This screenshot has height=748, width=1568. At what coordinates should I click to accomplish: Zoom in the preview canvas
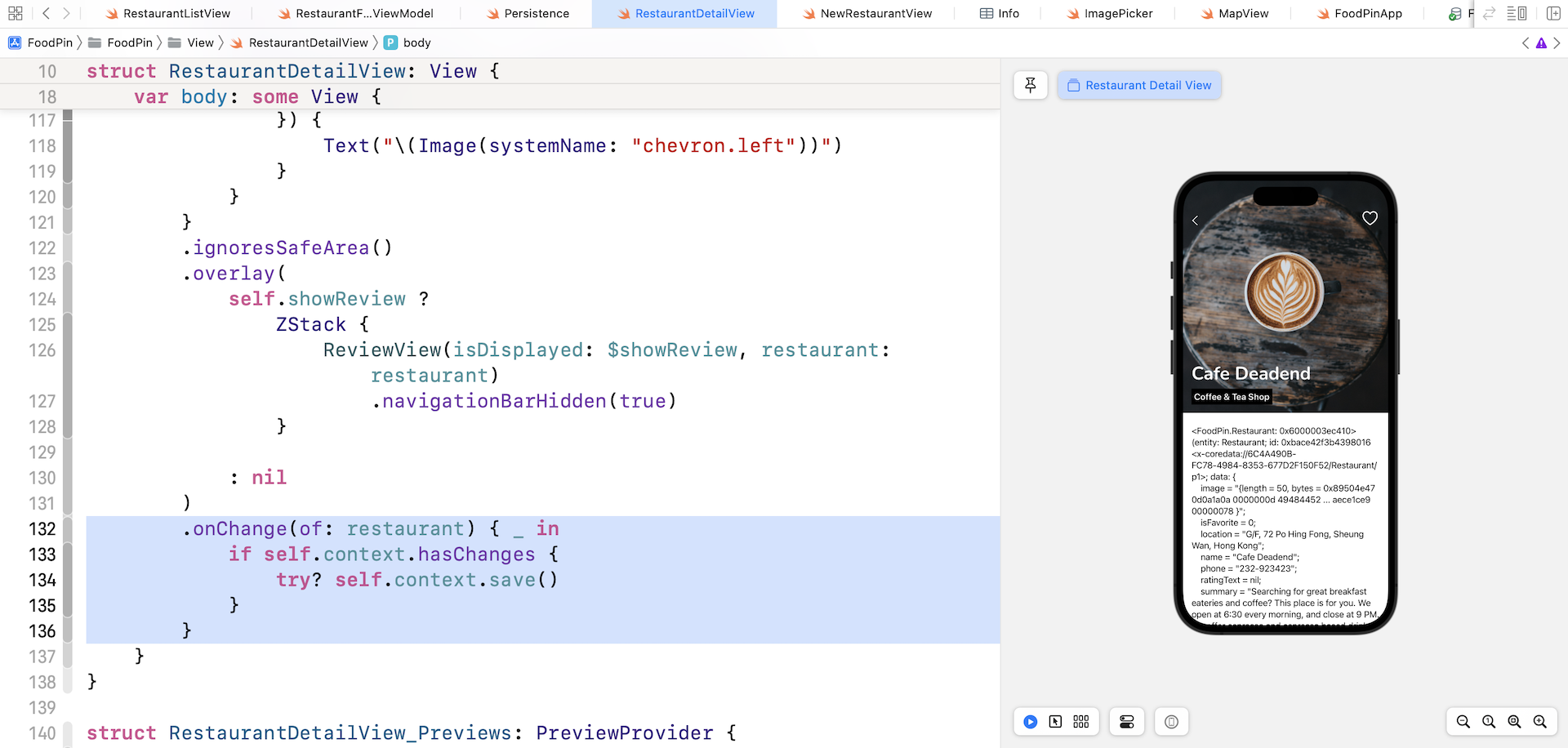[x=1540, y=722]
